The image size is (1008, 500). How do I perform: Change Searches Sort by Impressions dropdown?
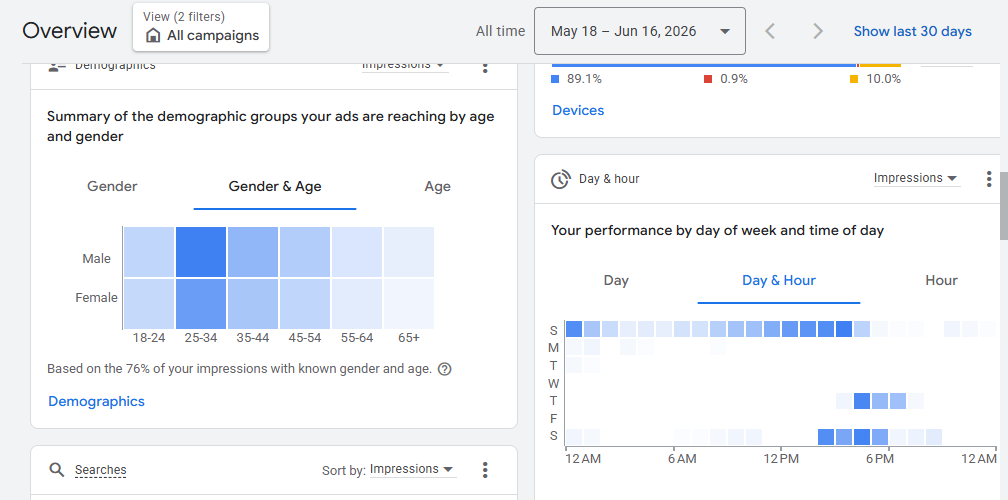(413, 470)
